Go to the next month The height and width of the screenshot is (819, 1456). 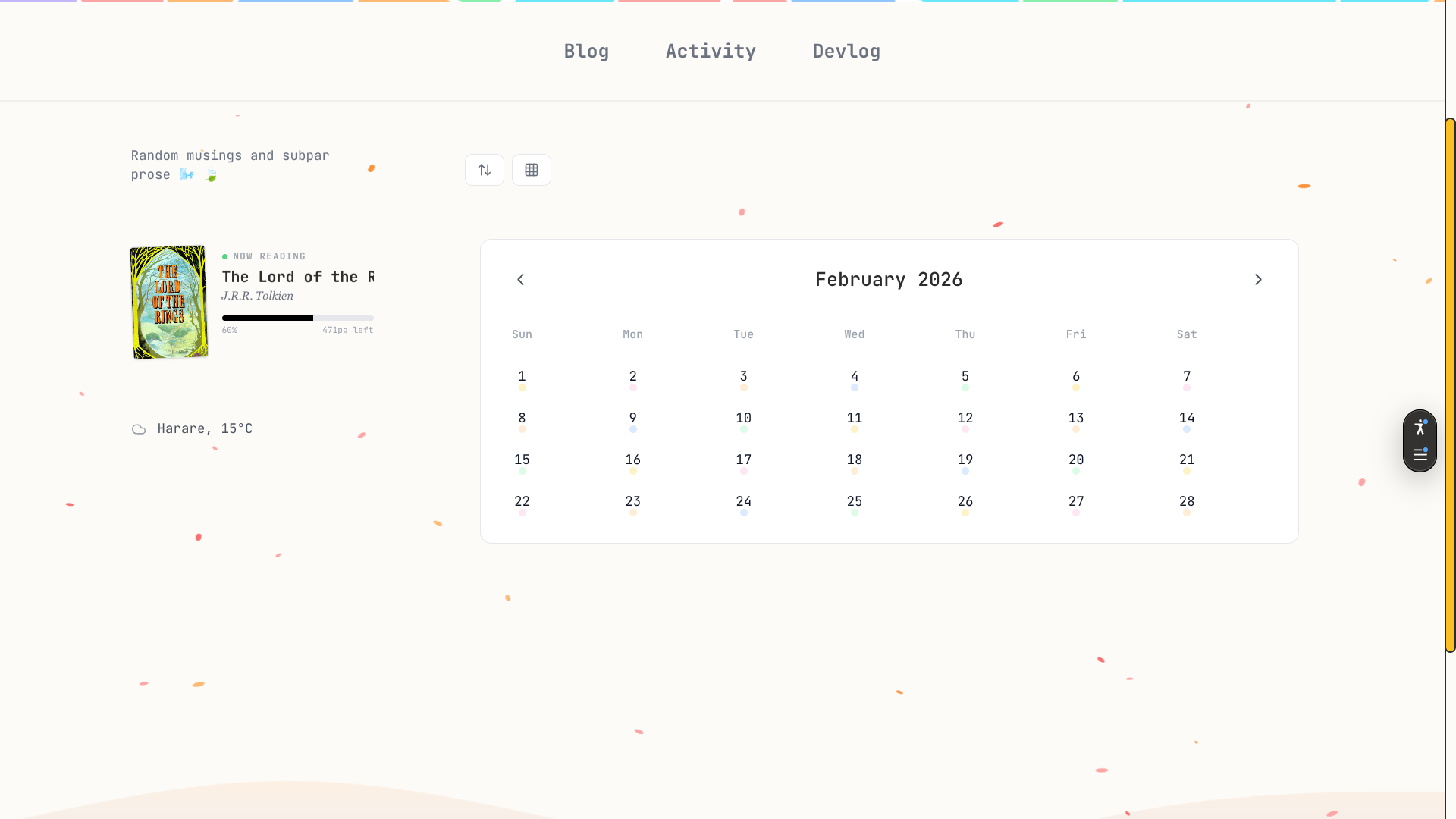pos(1258,280)
